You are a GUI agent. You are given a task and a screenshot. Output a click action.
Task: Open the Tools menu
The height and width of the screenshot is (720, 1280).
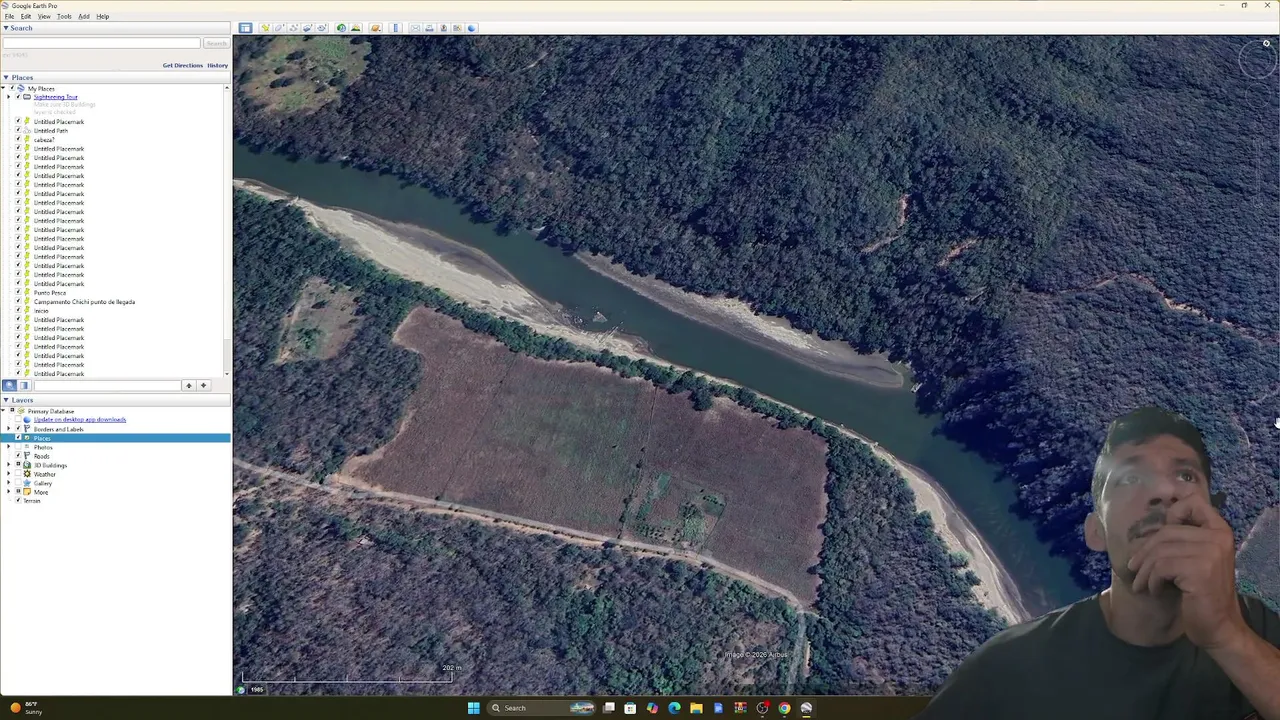(64, 17)
